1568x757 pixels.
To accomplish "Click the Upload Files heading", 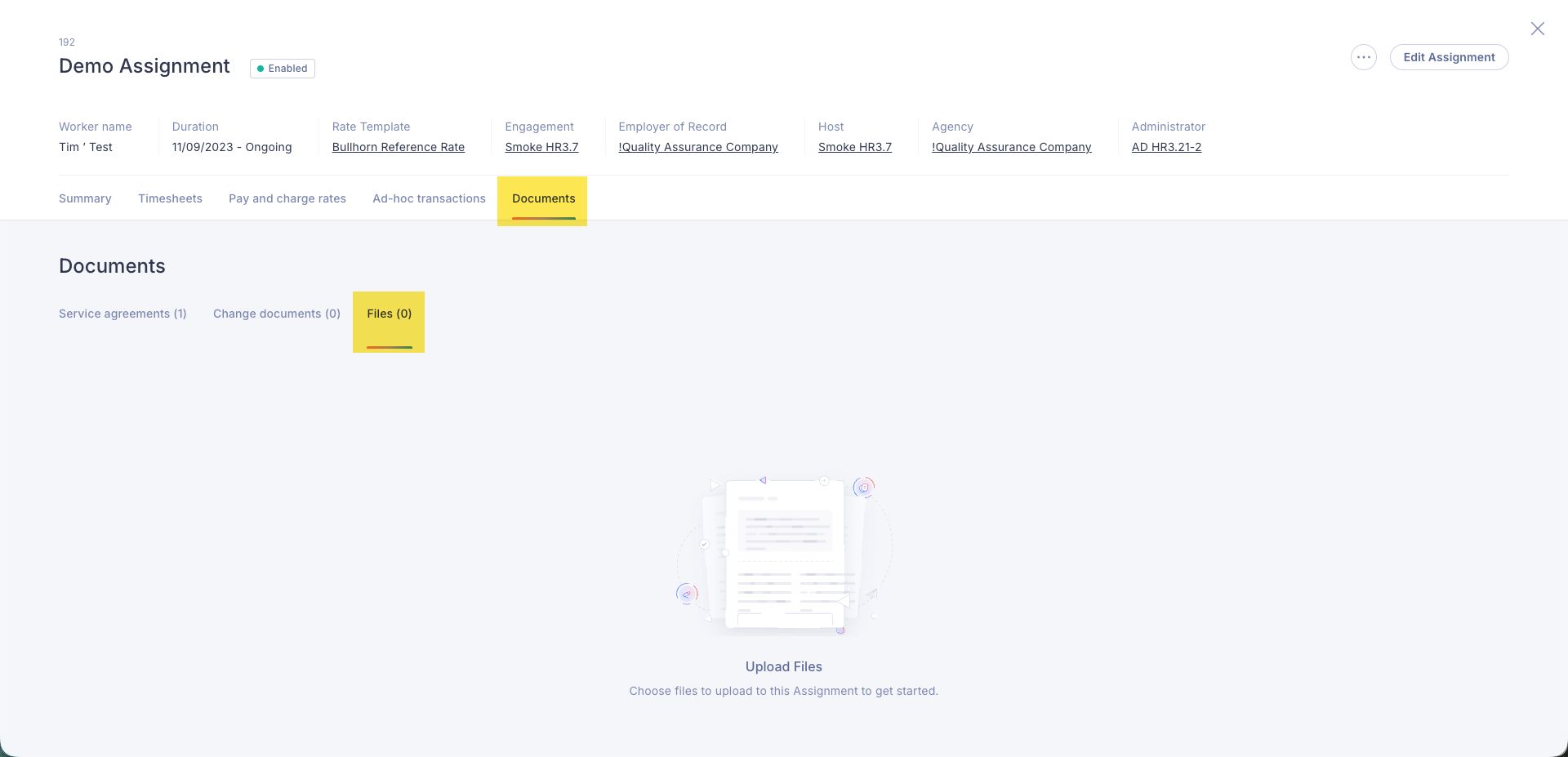I will pos(784,666).
